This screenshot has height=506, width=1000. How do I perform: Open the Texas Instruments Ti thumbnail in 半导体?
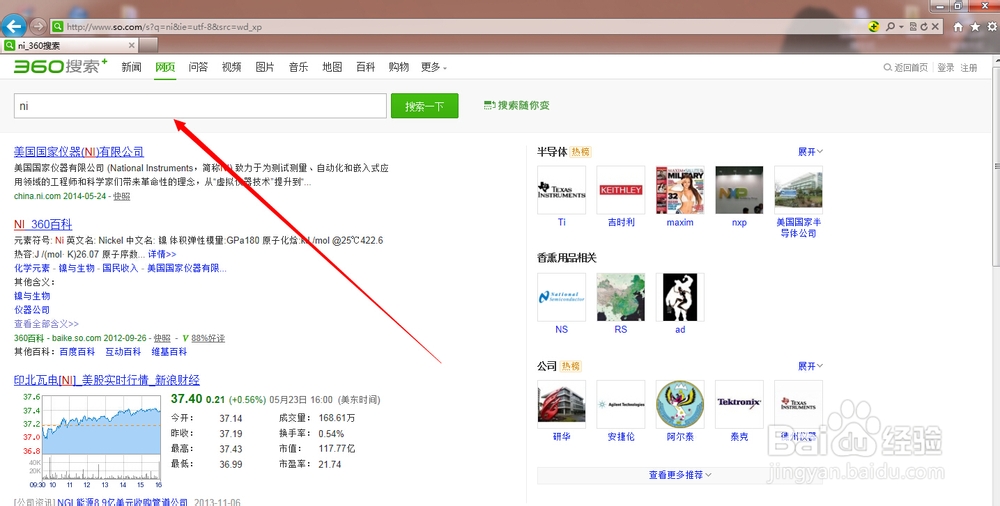tap(561, 190)
